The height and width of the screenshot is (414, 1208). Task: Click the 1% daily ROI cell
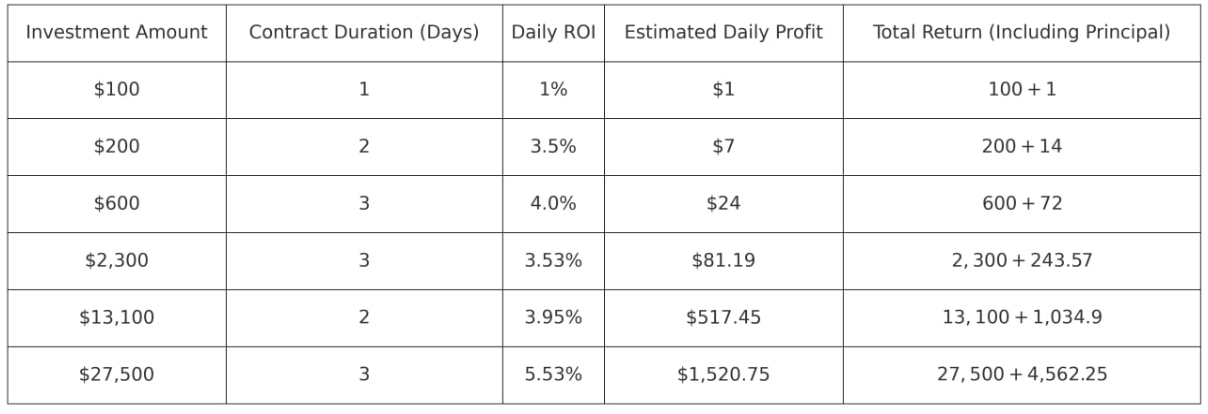pyautogui.click(x=553, y=89)
